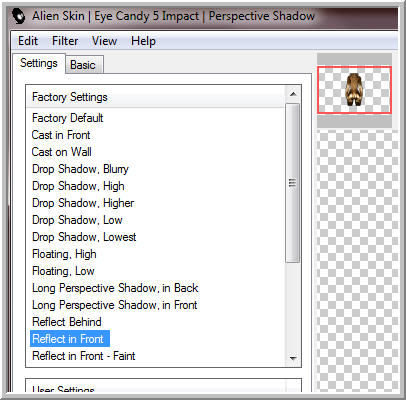Screen dimensions: 406x400
Task: Pick the Drop Shadow, Blurry preset
Action: 80,169
